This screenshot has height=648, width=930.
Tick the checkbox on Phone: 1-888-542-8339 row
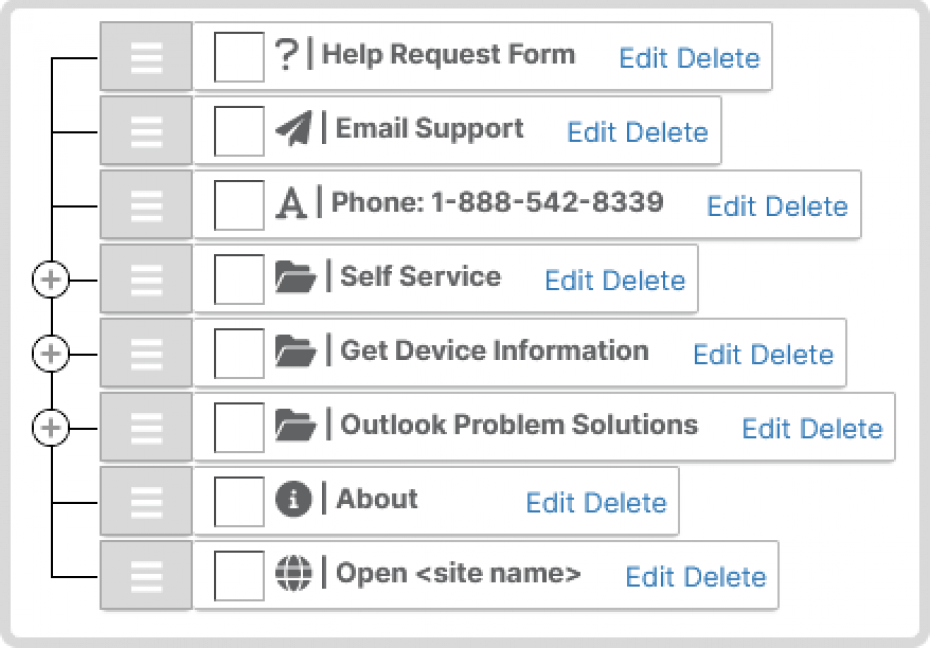239,205
